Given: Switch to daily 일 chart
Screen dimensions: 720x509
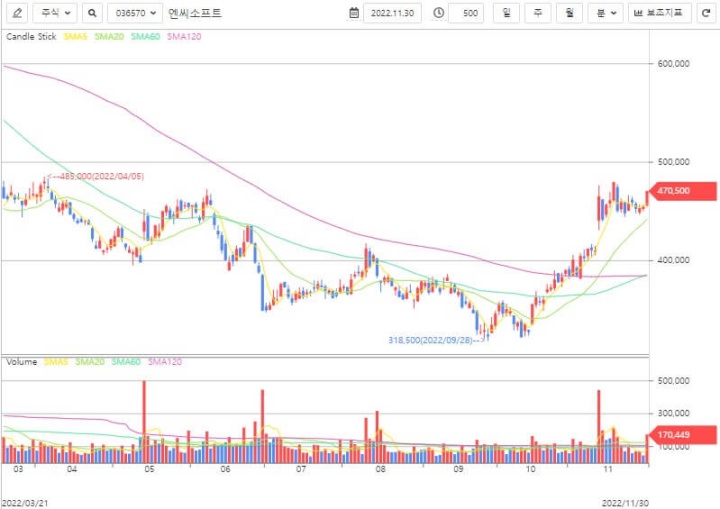Looking at the screenshot, I should (x=506, y=13).
